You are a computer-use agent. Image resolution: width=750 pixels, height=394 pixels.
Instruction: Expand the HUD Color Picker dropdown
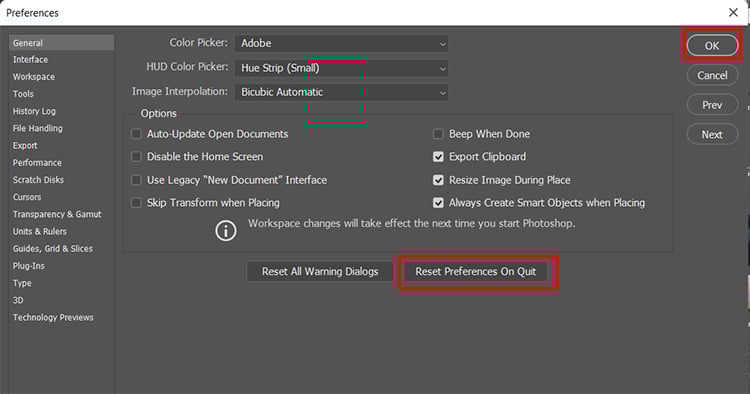(342, 68)
